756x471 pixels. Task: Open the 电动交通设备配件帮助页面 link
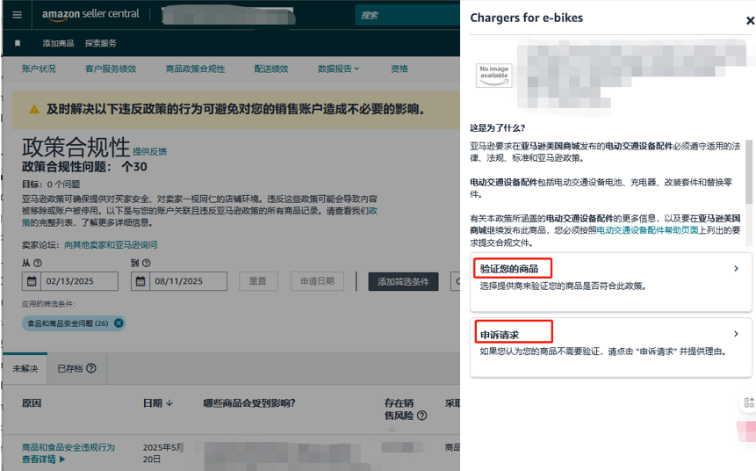click(x=648, y=230)
